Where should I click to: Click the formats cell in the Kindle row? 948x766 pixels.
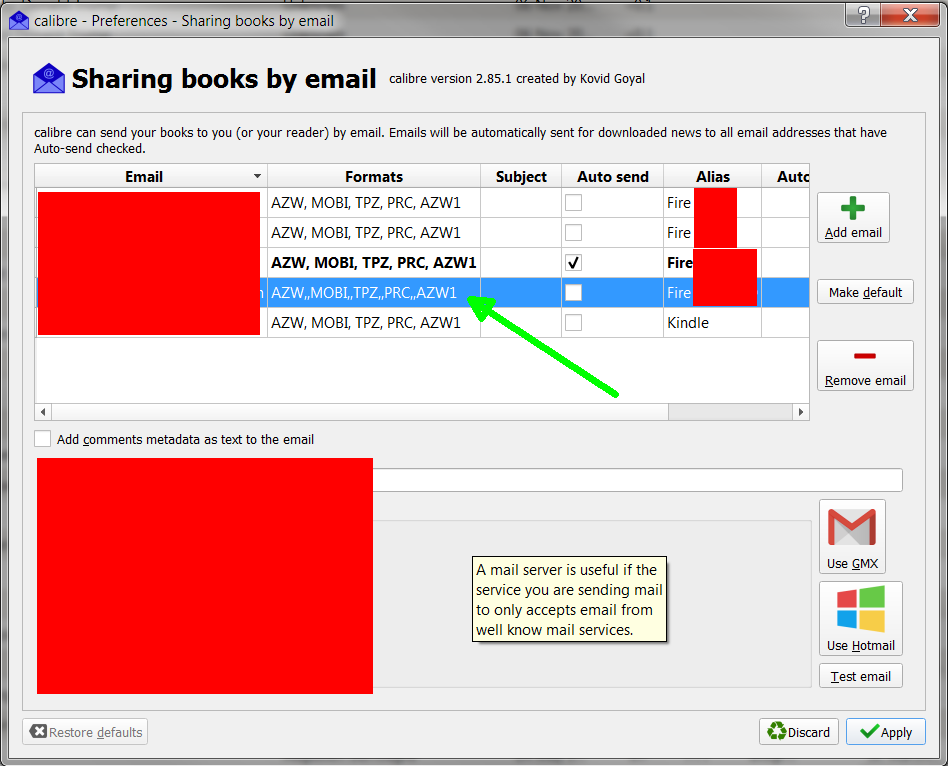[x=374, y=322]
